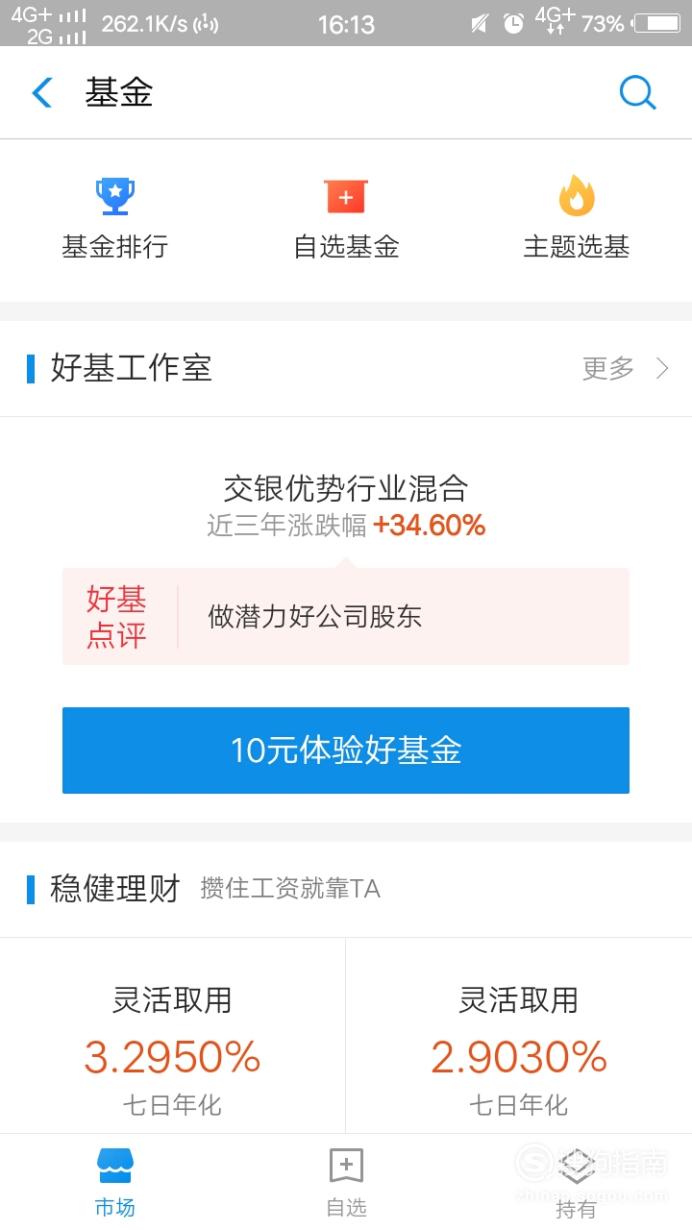The height and width of the screenshot is (1230, 692).
Task: Tap the 稳健理财 section header
Action: click(115, 888)
